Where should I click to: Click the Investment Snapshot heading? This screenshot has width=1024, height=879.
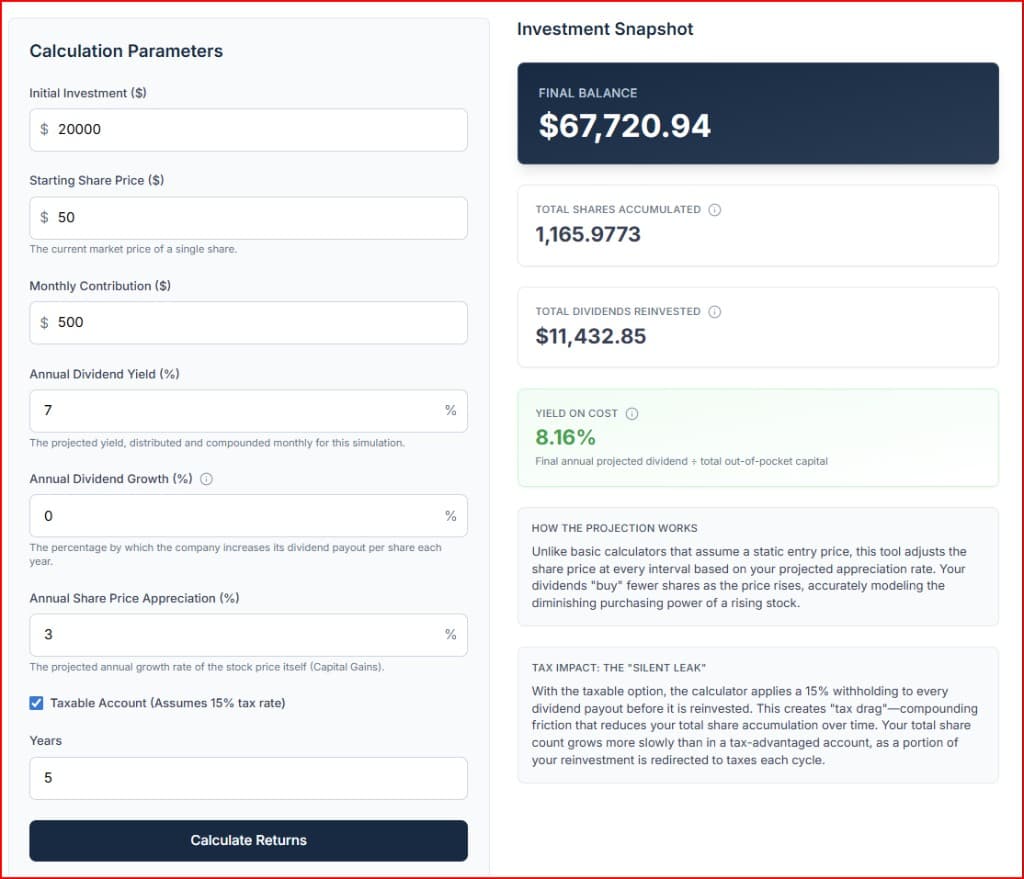click(604, 29)
